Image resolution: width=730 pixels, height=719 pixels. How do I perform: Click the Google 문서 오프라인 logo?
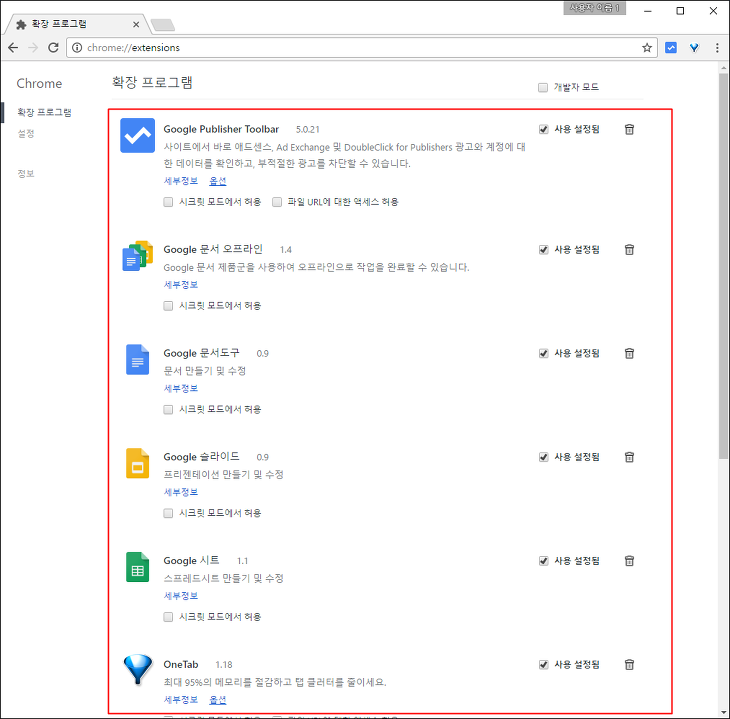tap(137, 256)
